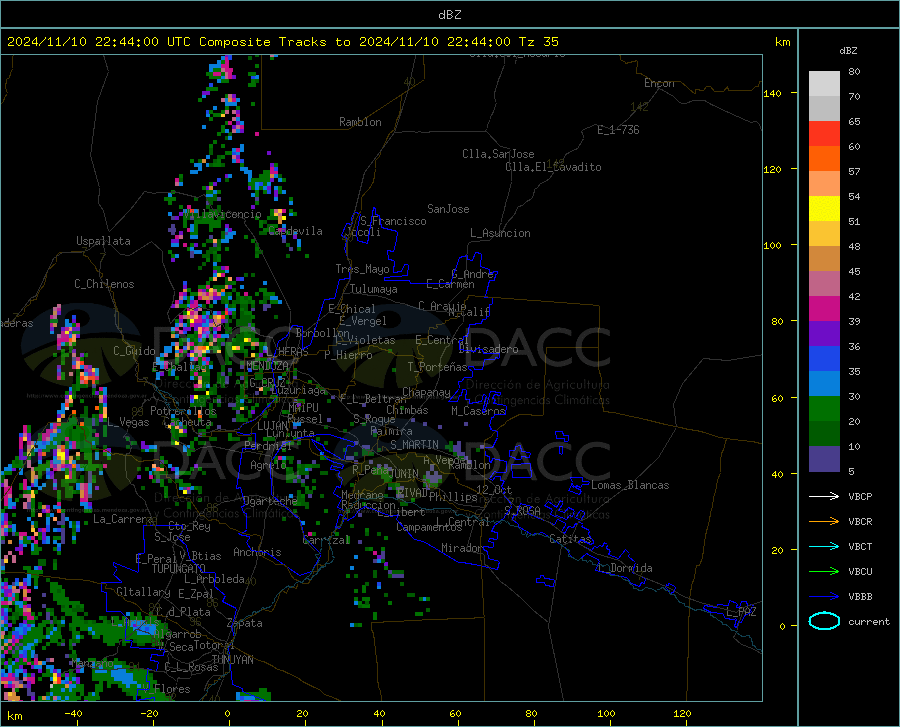Click the C_Chilenos label

pyautogui.click(x=104, y=284)
